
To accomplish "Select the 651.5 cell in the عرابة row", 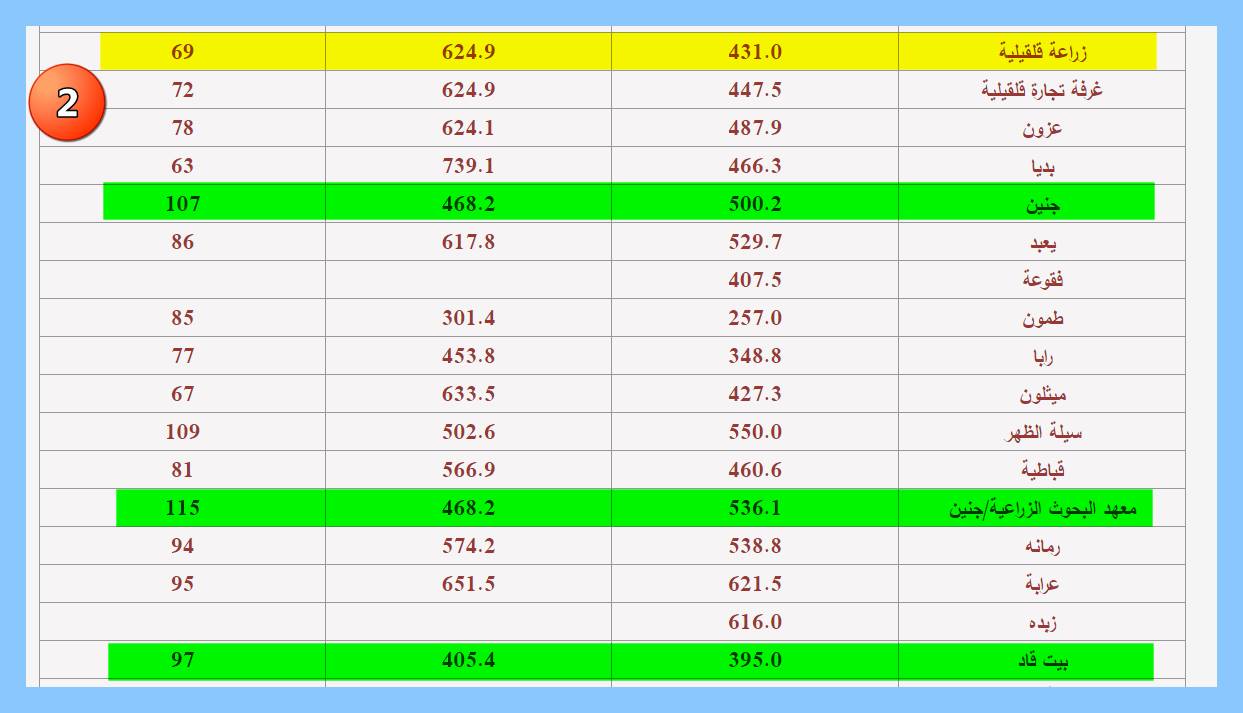I will [x=468, y=584].
